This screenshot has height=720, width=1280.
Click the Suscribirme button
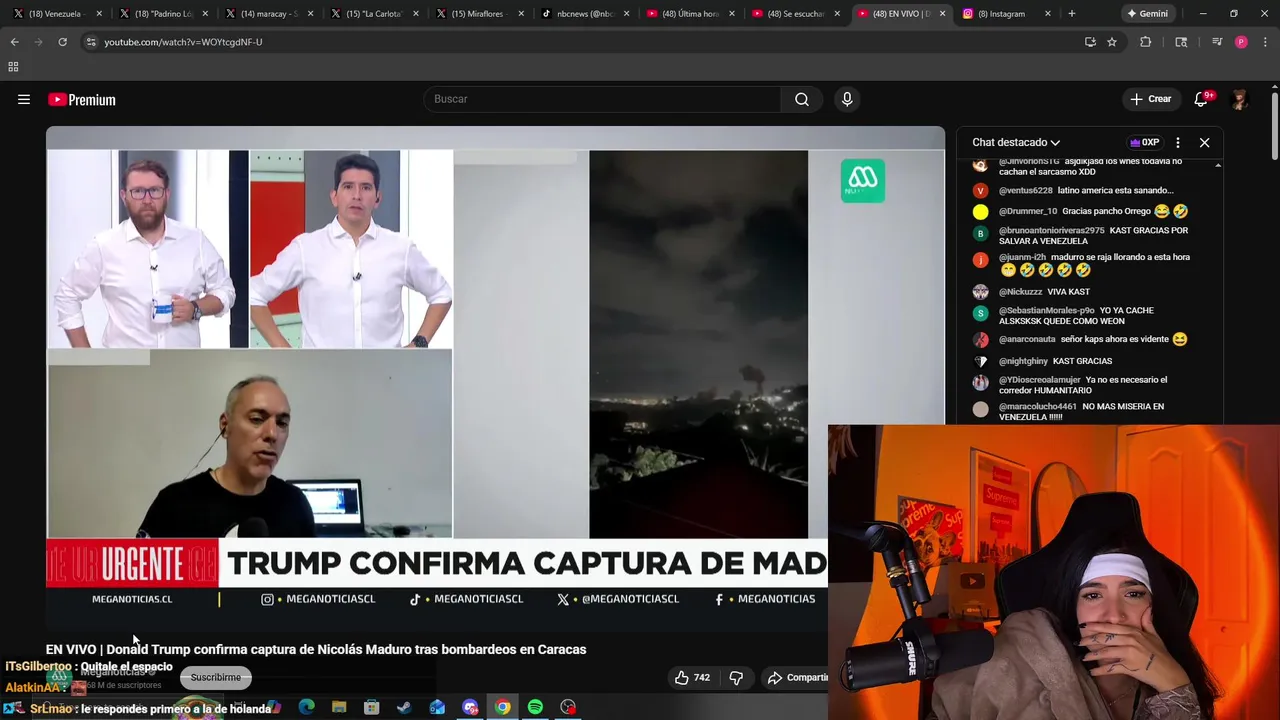coord(216,677)
